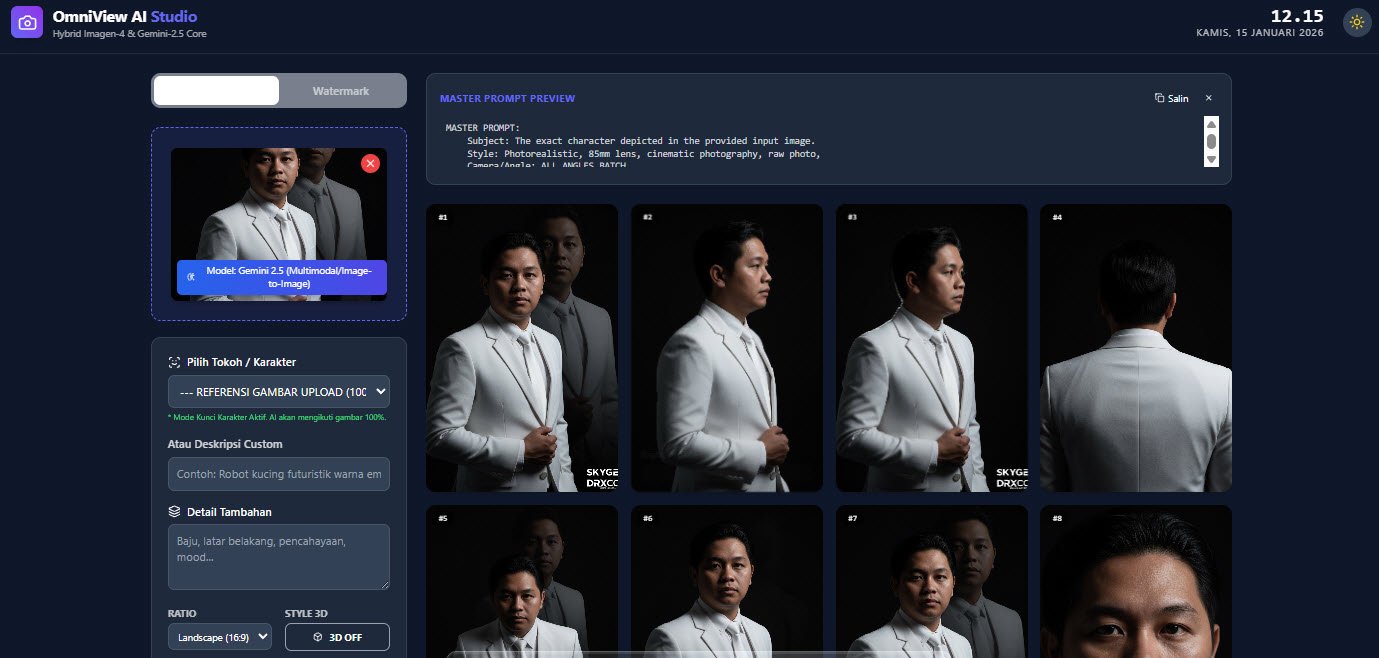Open generated image #5
Screen dimensions: 1379x658
[522, 581]
